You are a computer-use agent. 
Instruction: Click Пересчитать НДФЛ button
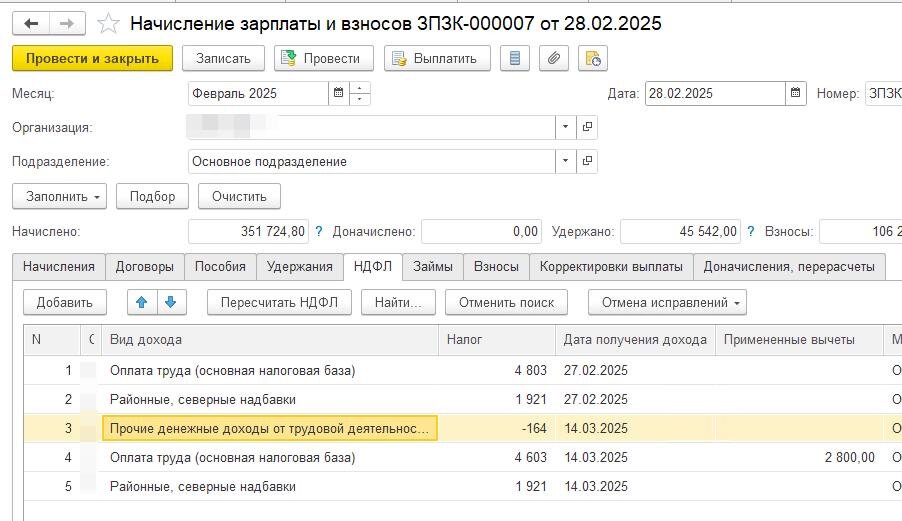tap(280, 302)
